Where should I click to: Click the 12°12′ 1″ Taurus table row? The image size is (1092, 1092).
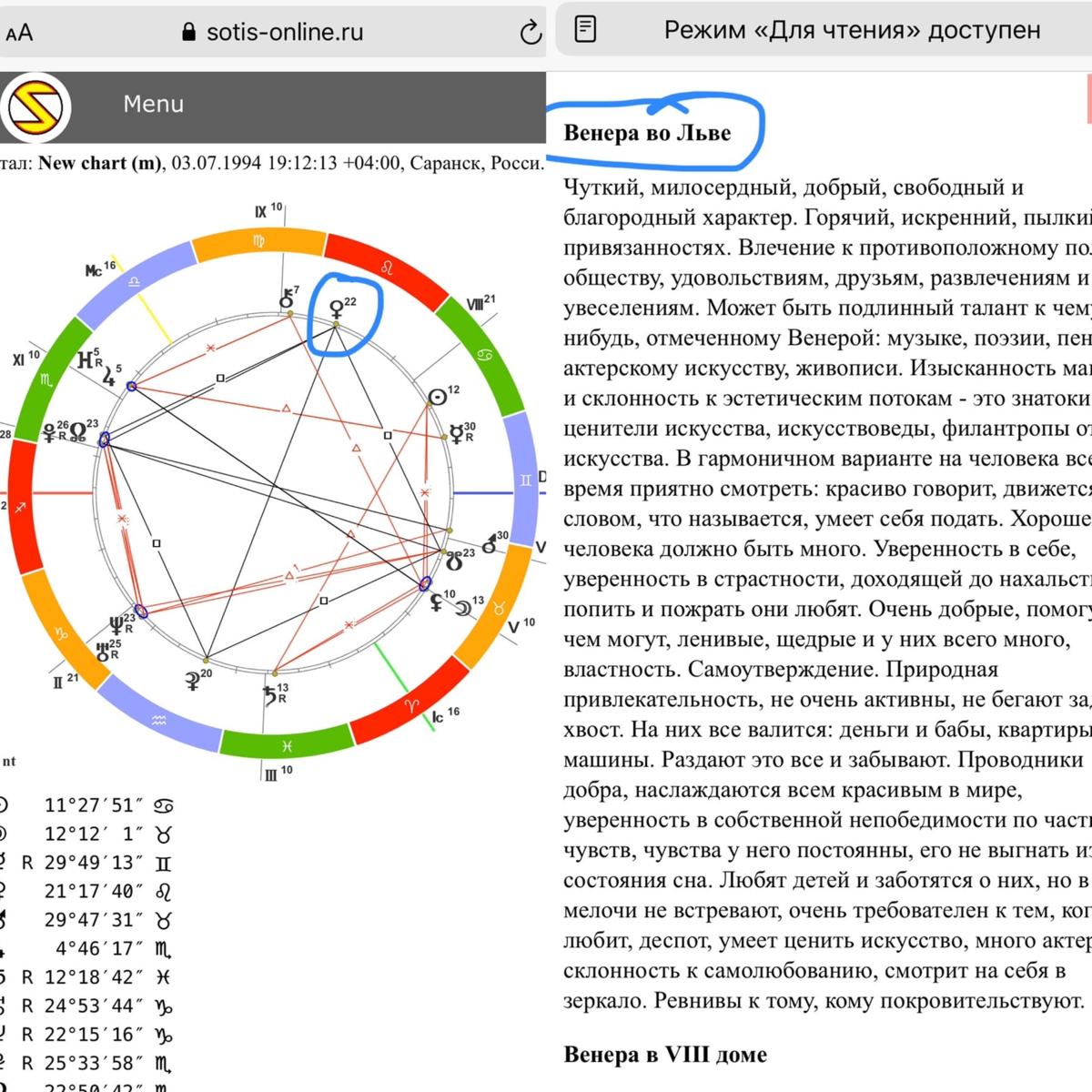tap(86, 834)
